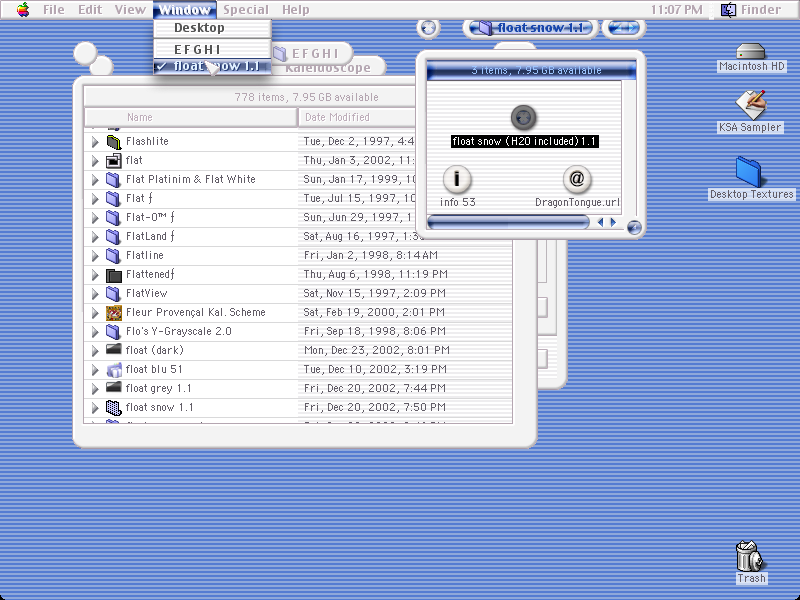Expand the flat item triangle
This screenshot has height=600, width=800.
coord(95,161)
